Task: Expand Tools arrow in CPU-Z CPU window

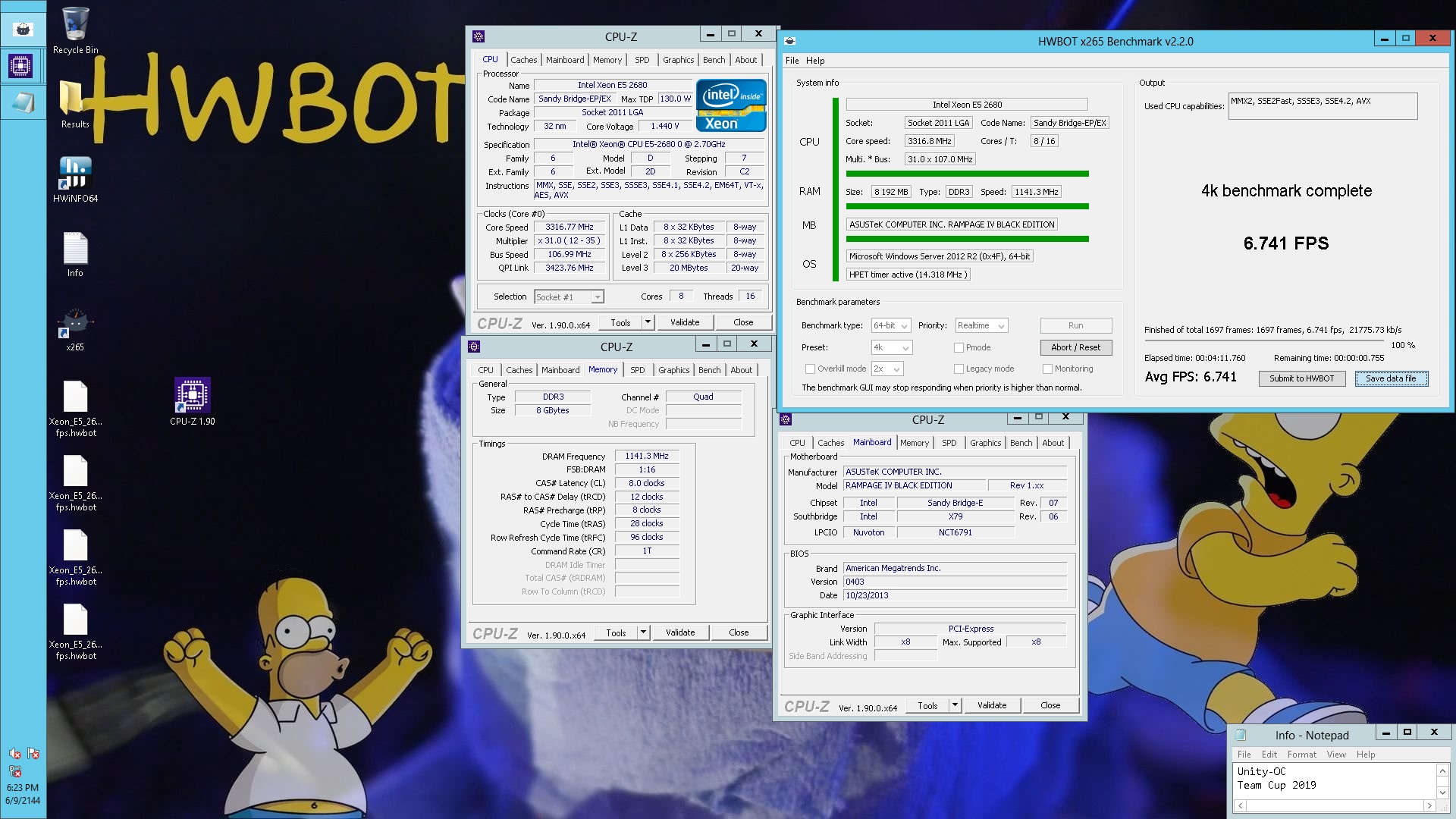Action: [648, 322]
